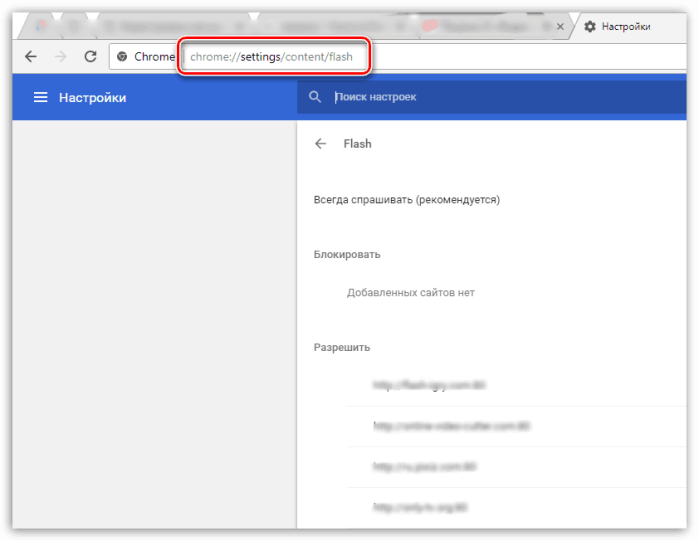Click the Всегда спрашивать (рекомендуется) option
The height and width of the screenshot is (541, 699).
(x=407, y=200)
